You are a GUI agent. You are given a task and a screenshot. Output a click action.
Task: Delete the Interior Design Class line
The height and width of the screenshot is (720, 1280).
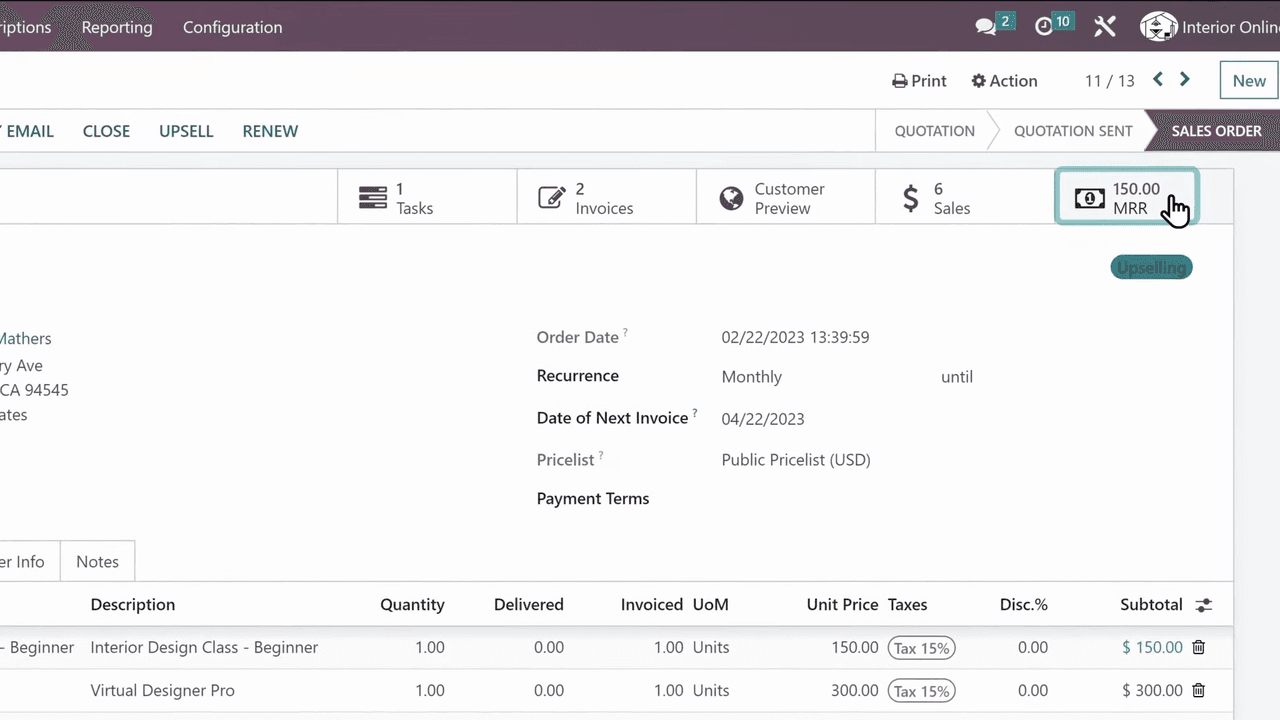[x=1198, y=647]
